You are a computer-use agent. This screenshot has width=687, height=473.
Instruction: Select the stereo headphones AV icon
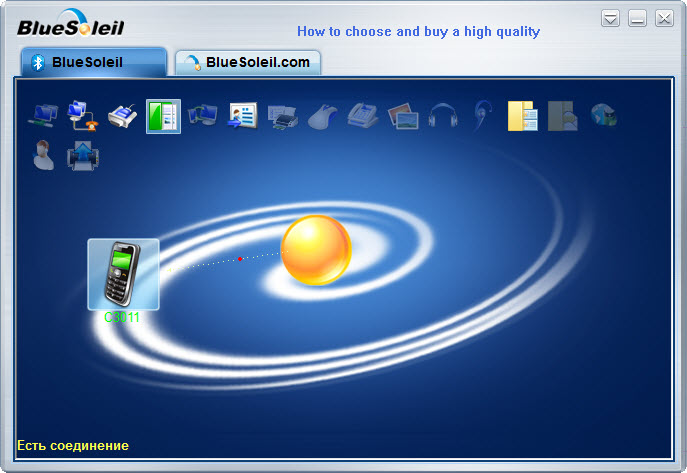pyautogui.click(x=443, y=116)
